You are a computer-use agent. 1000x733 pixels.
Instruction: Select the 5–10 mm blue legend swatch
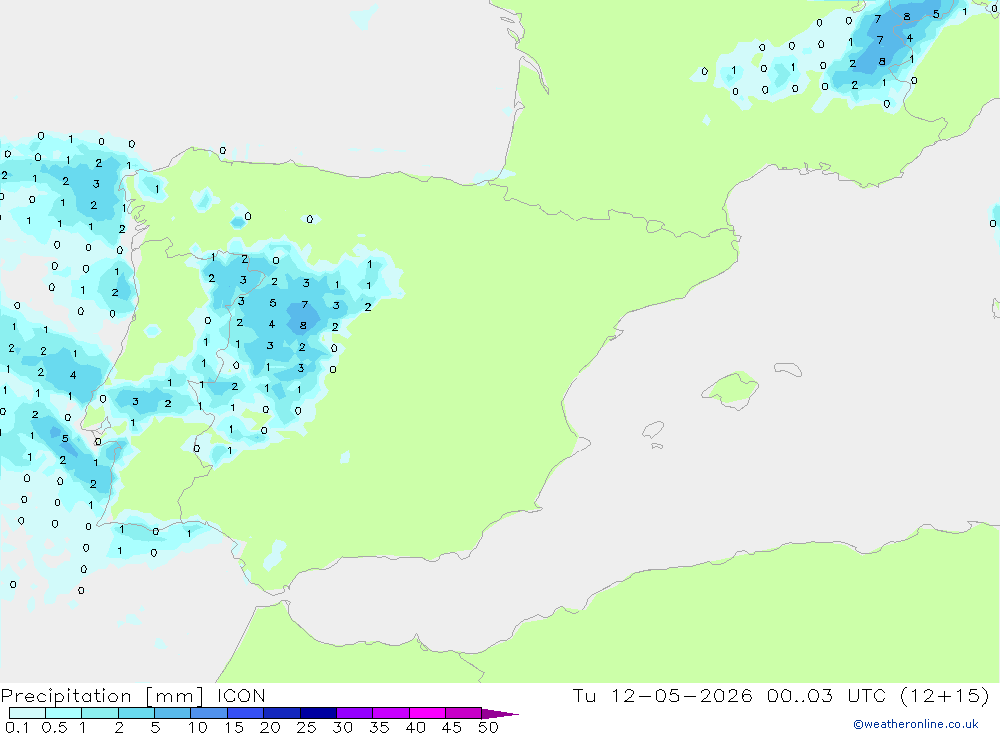point(172,713)
